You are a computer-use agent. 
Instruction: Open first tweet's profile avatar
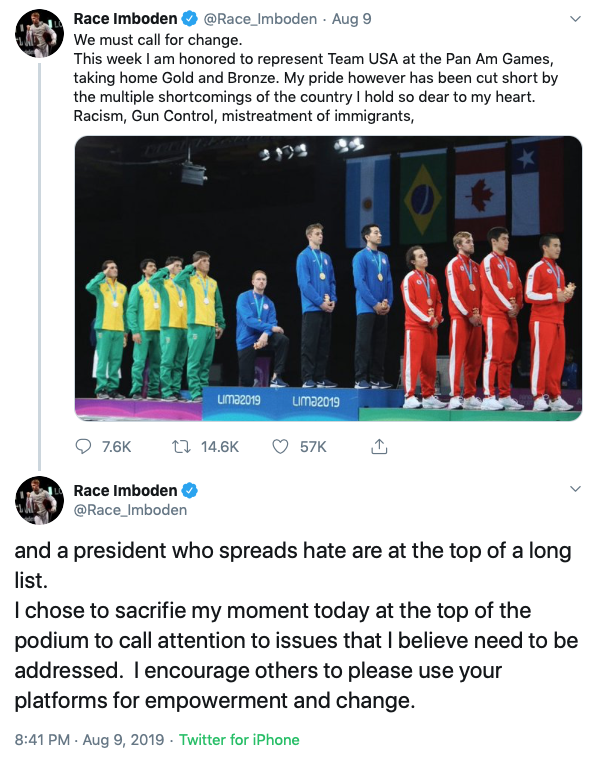click(39, 33)
